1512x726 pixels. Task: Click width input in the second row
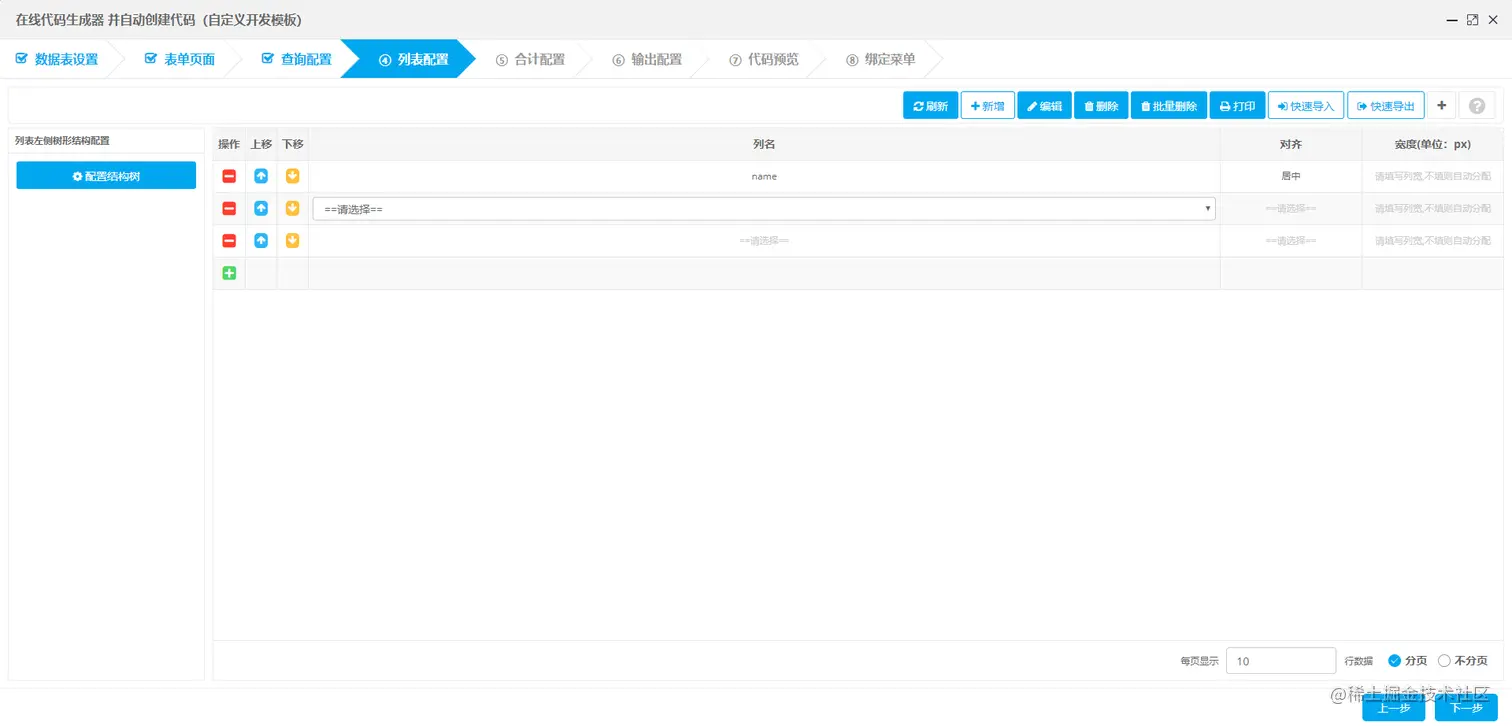(x=1432, y=208)
